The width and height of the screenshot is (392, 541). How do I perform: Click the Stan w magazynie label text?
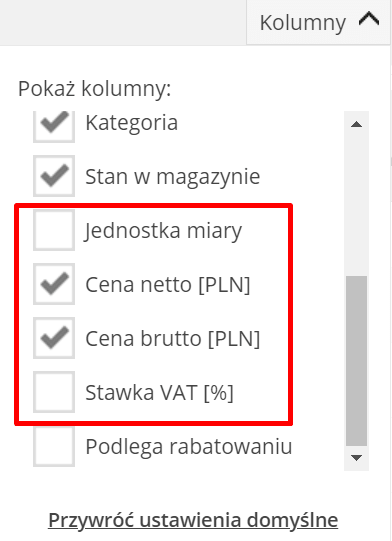(x=173, y=177)
